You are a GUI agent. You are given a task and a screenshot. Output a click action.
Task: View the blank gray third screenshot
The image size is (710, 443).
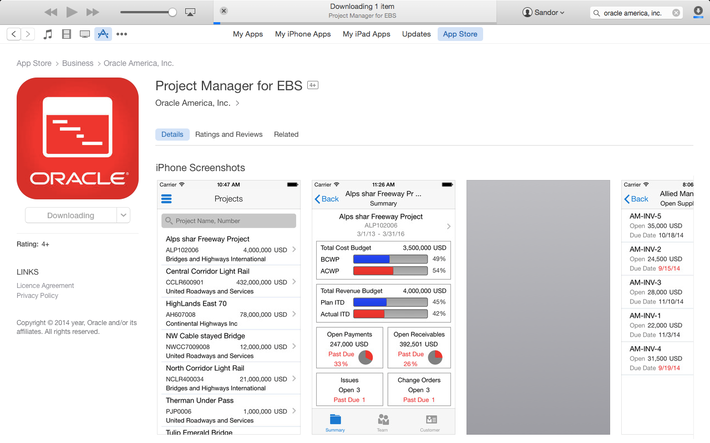tap(538, 308)
